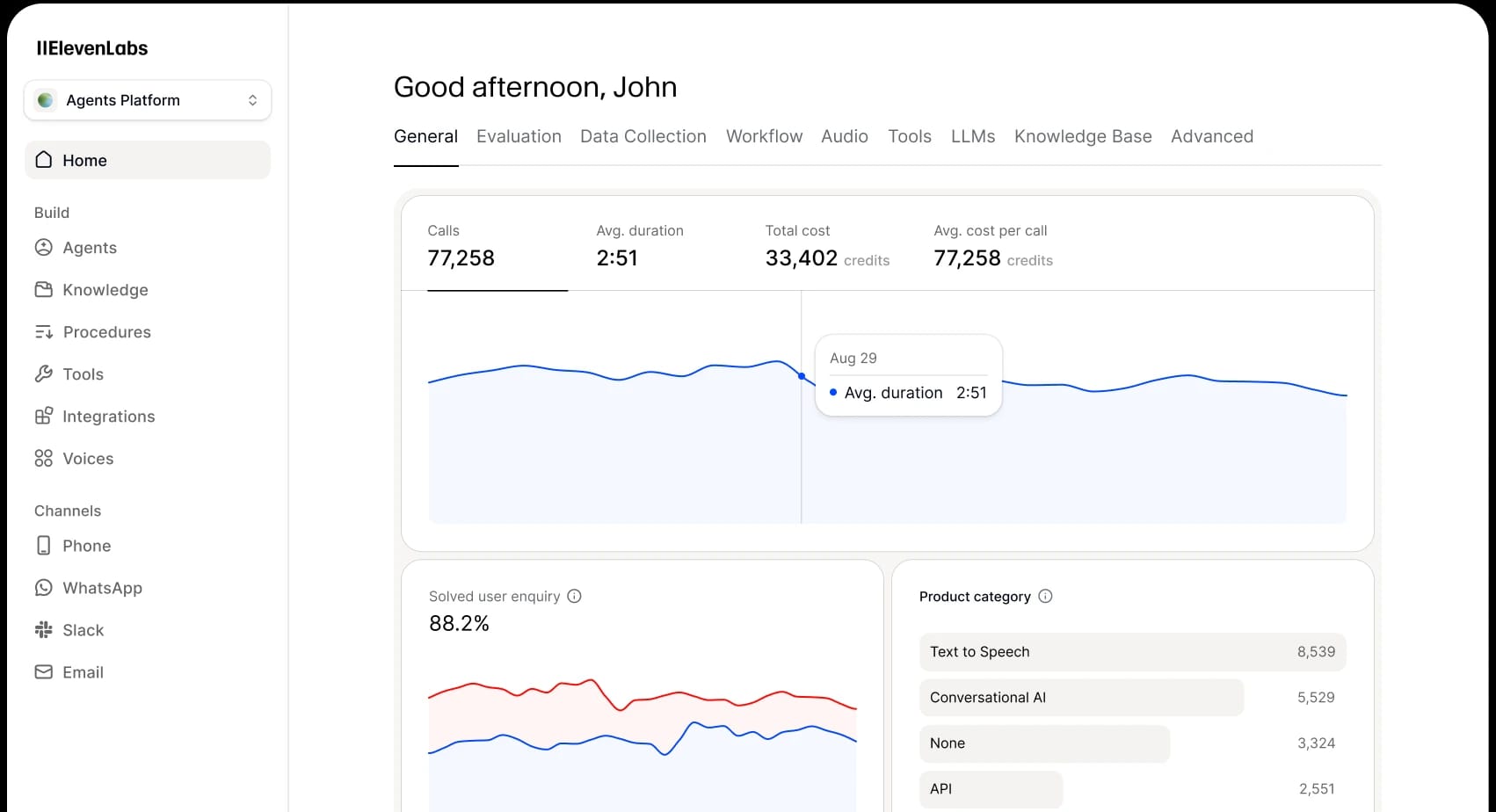Select the WhatsApp channel icon
Screen dimensions: 1496x812
click(x=44, y=587)
